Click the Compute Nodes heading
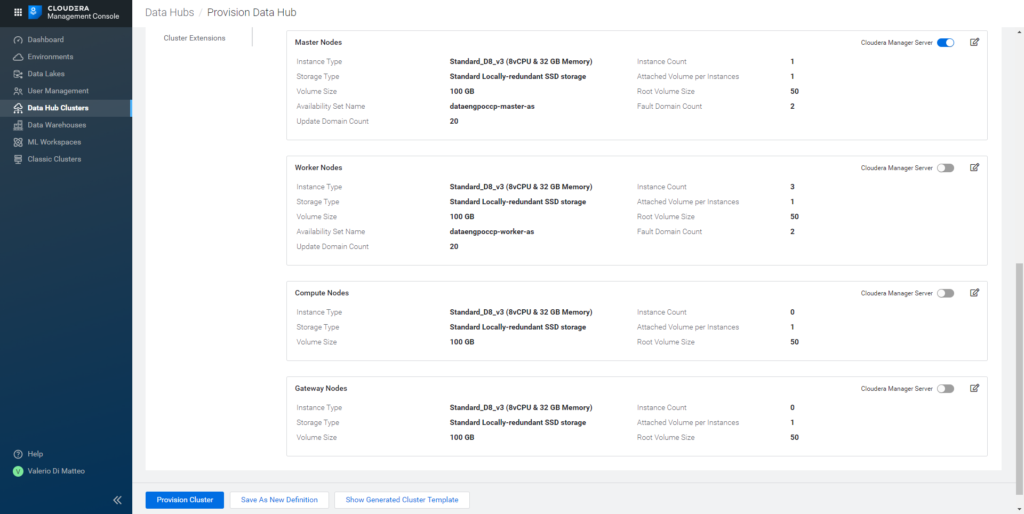Screen dimensions: 1024x514 (321, 293)
